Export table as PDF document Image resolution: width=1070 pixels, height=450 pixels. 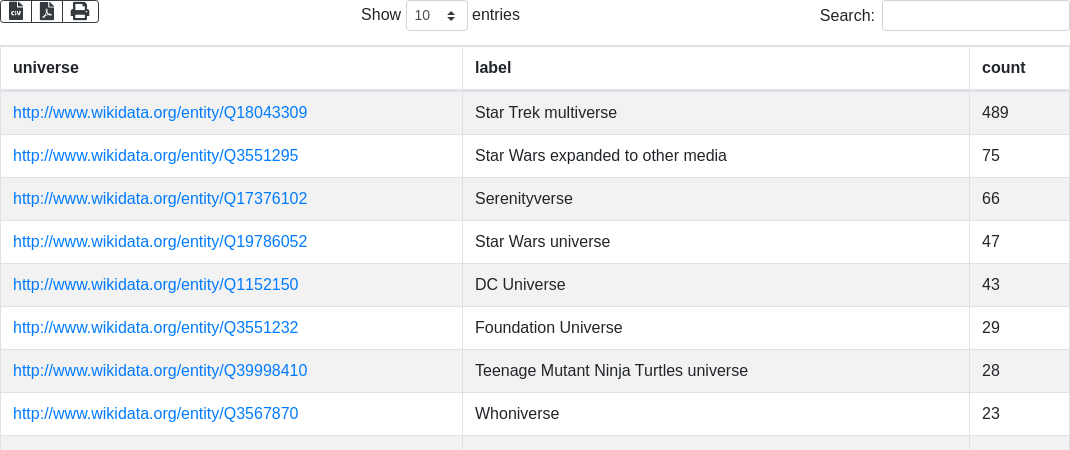(x=47, y=12)
